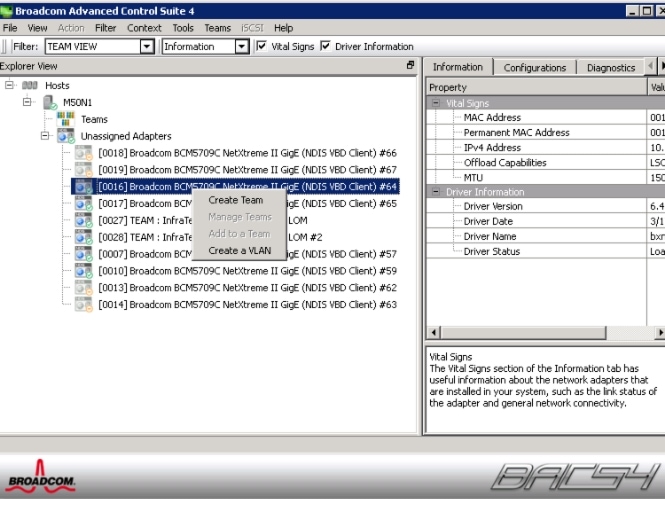This screenshot has height=529, width=665.
Task: Open the Help menu
Action: tap(283, 28)
